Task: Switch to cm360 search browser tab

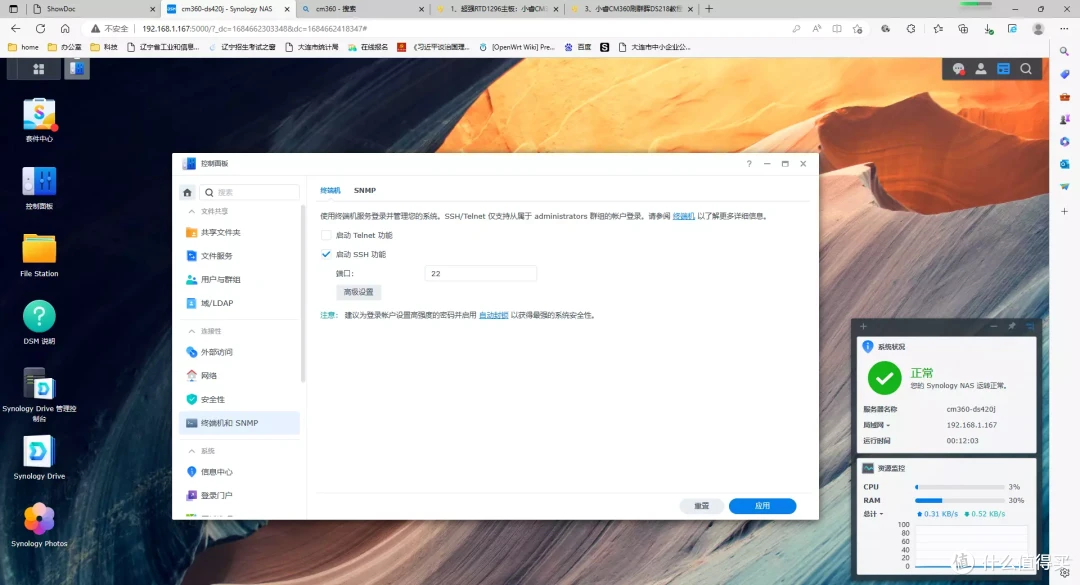Action: coord(364,9)
